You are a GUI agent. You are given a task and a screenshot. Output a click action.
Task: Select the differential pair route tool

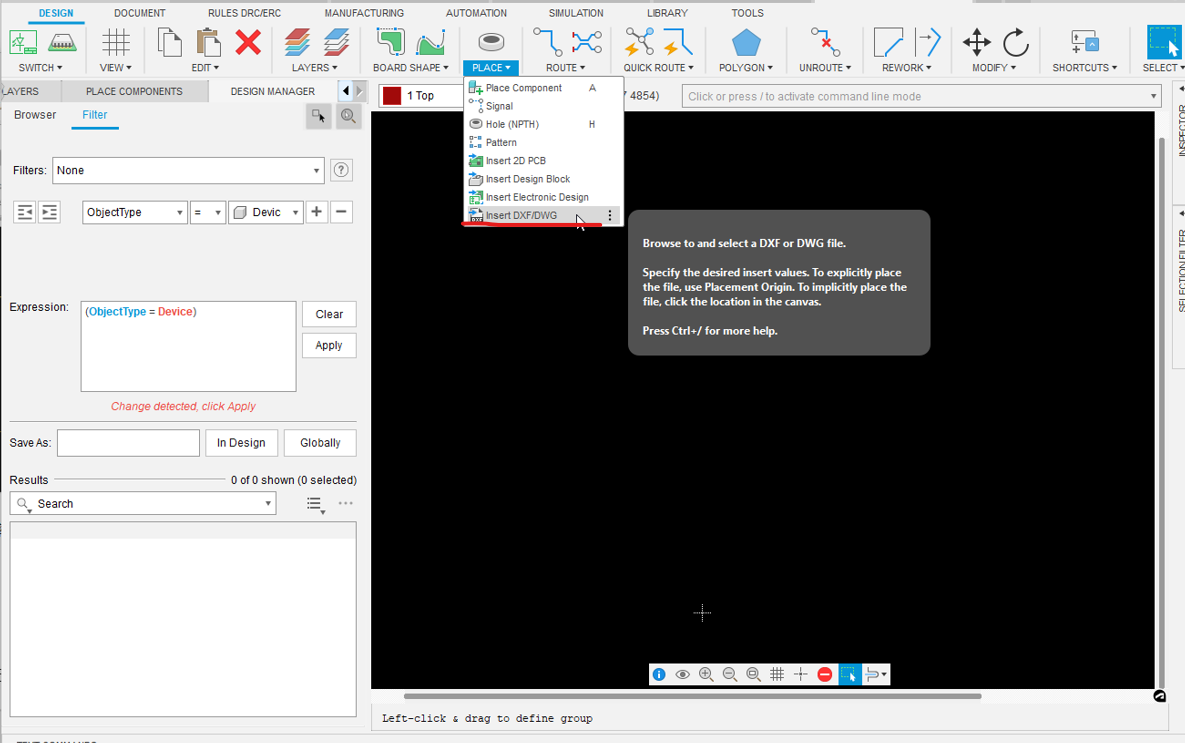[586, 42]
